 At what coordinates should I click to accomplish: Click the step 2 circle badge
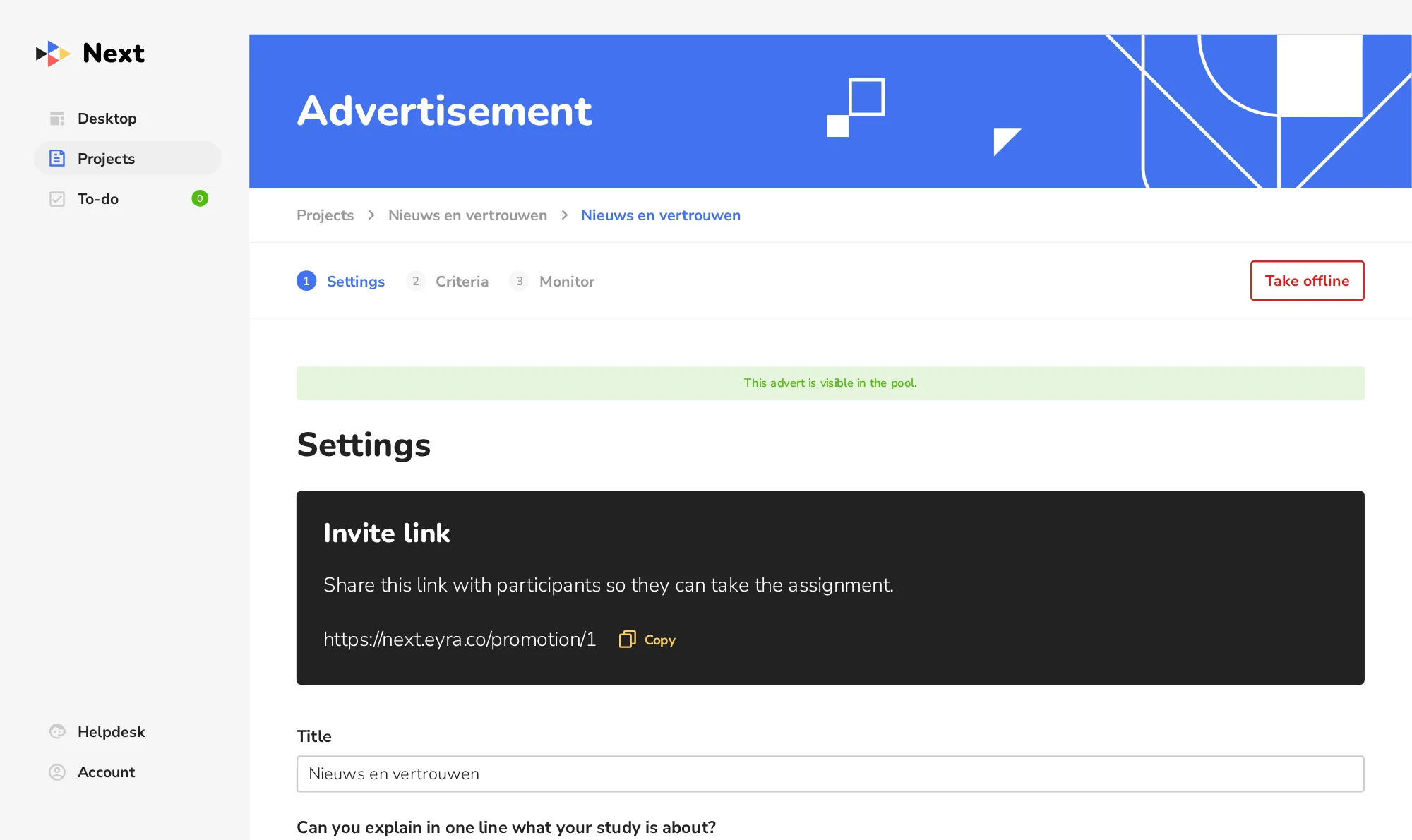(416, 281)
